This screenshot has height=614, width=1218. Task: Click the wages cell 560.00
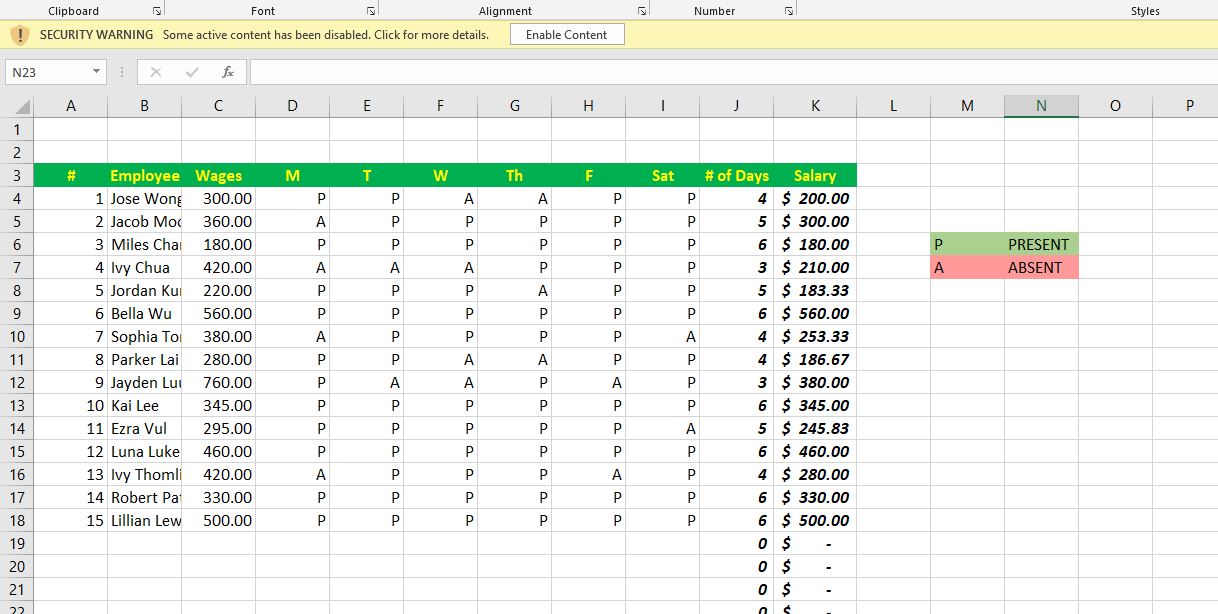(219, 314)
